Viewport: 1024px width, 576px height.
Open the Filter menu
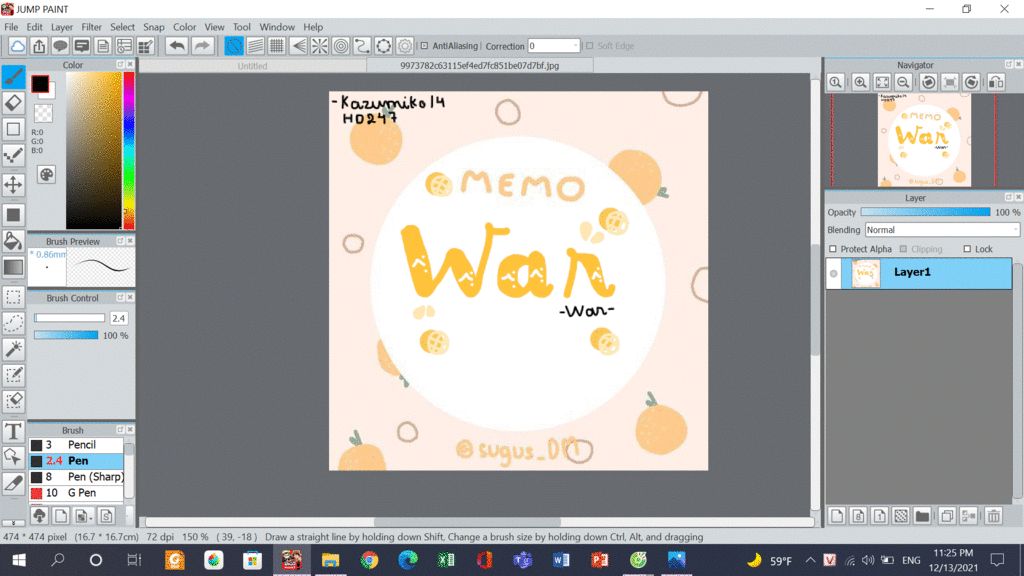click(x=91, y=27)
